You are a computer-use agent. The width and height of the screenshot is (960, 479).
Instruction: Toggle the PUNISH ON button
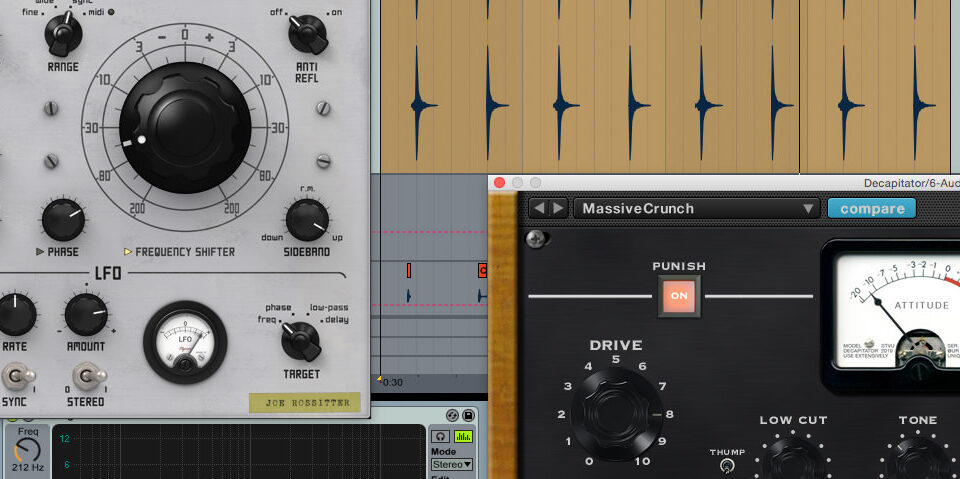[679, 296]
